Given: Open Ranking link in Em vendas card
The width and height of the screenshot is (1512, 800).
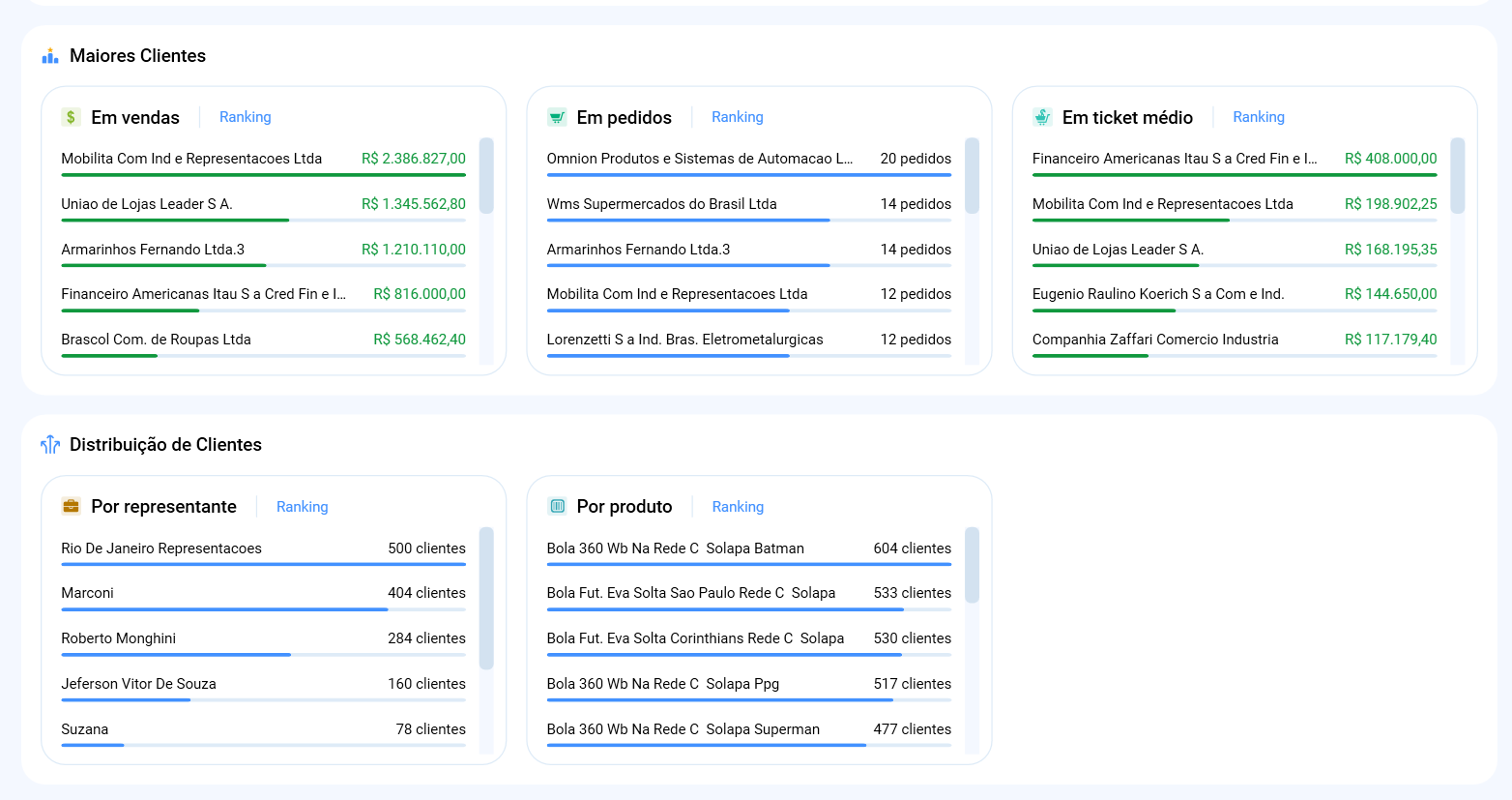Looking at the screenshot, I should point(245,117).
